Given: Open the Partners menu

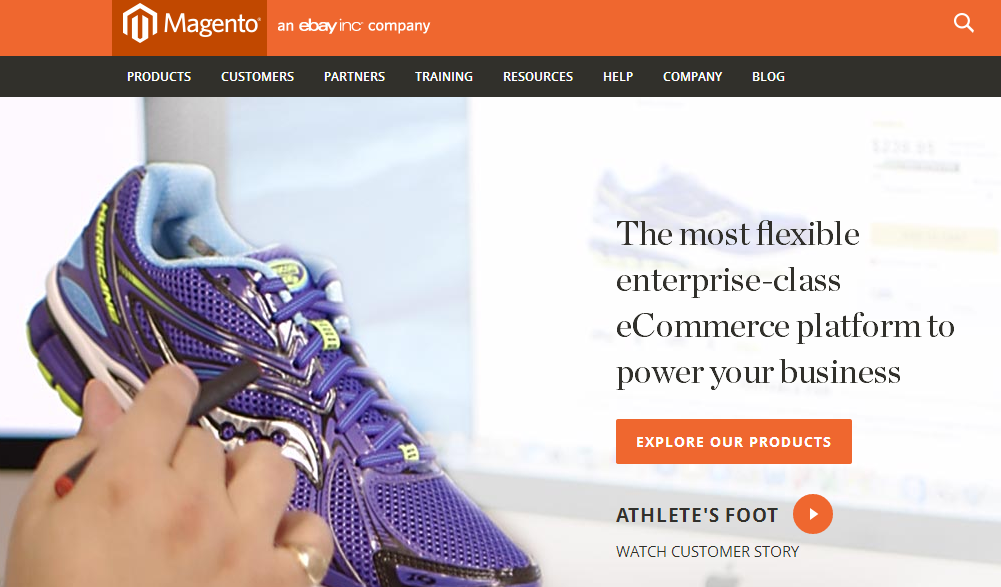Looking at the screenshot, I should pyautogui.click(x=354, y=77).
